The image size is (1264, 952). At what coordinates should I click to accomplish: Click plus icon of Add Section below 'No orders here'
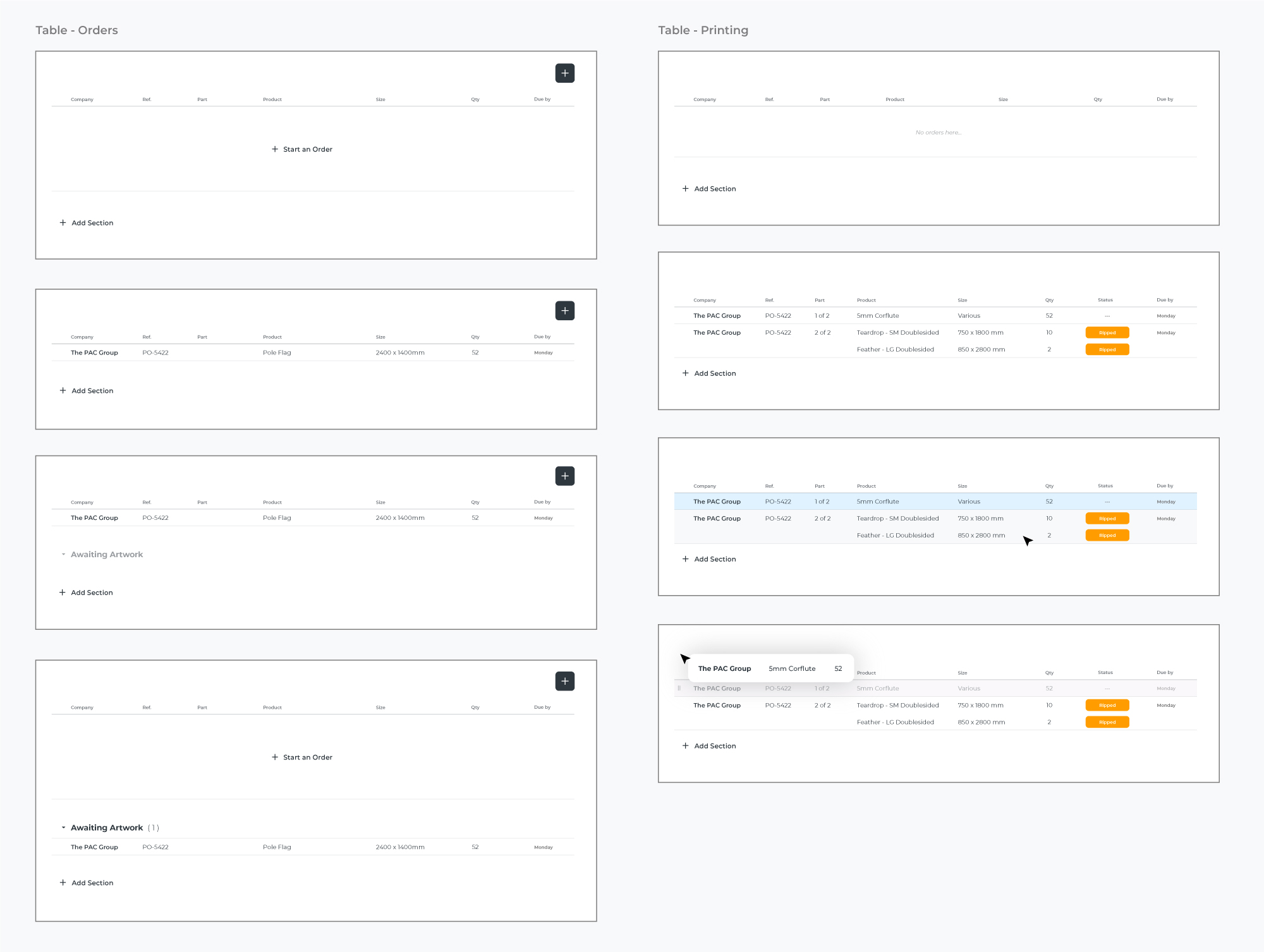pos(686,189)
